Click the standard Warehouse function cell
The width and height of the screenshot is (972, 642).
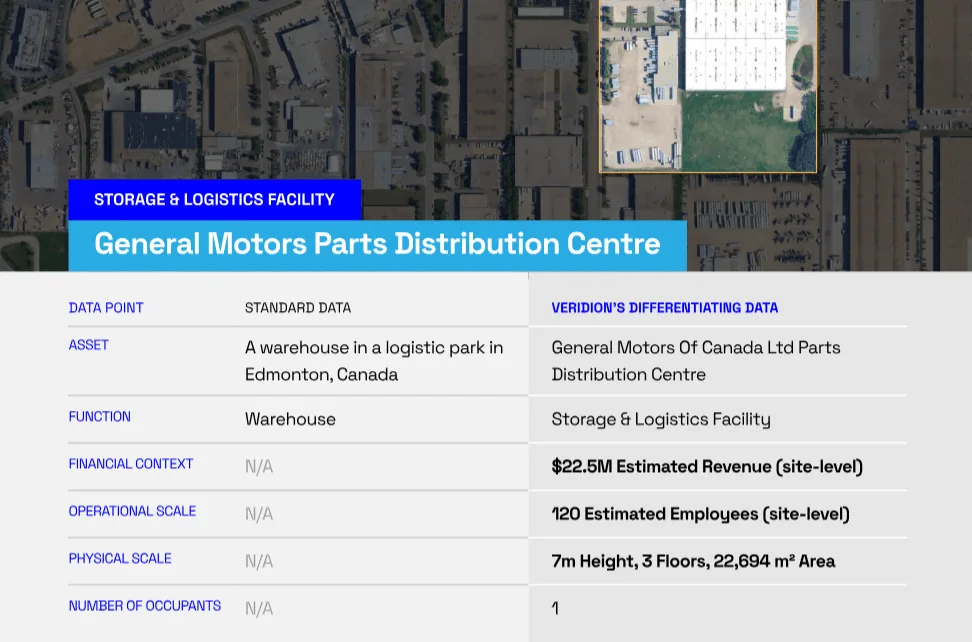pos(290,419)
